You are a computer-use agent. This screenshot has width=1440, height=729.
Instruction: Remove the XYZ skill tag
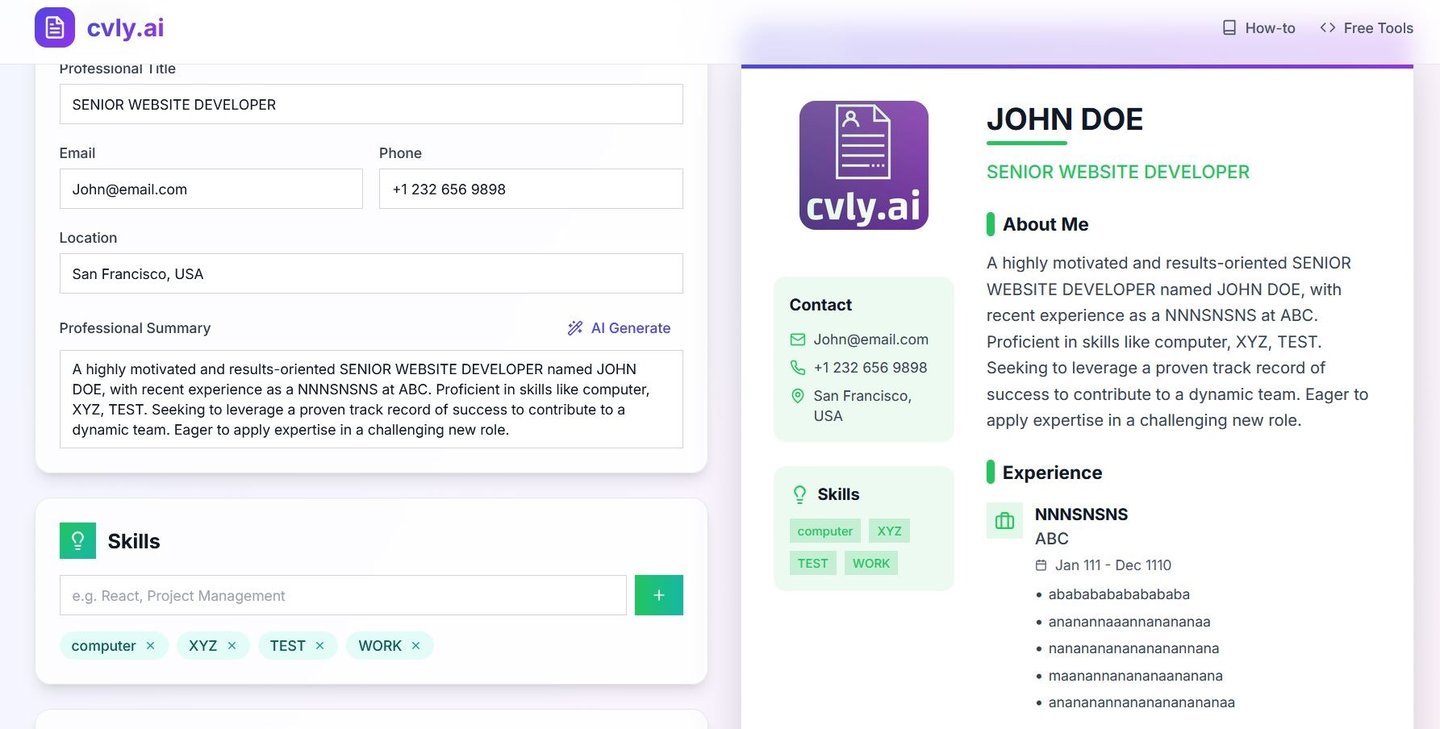coord(231,646)
